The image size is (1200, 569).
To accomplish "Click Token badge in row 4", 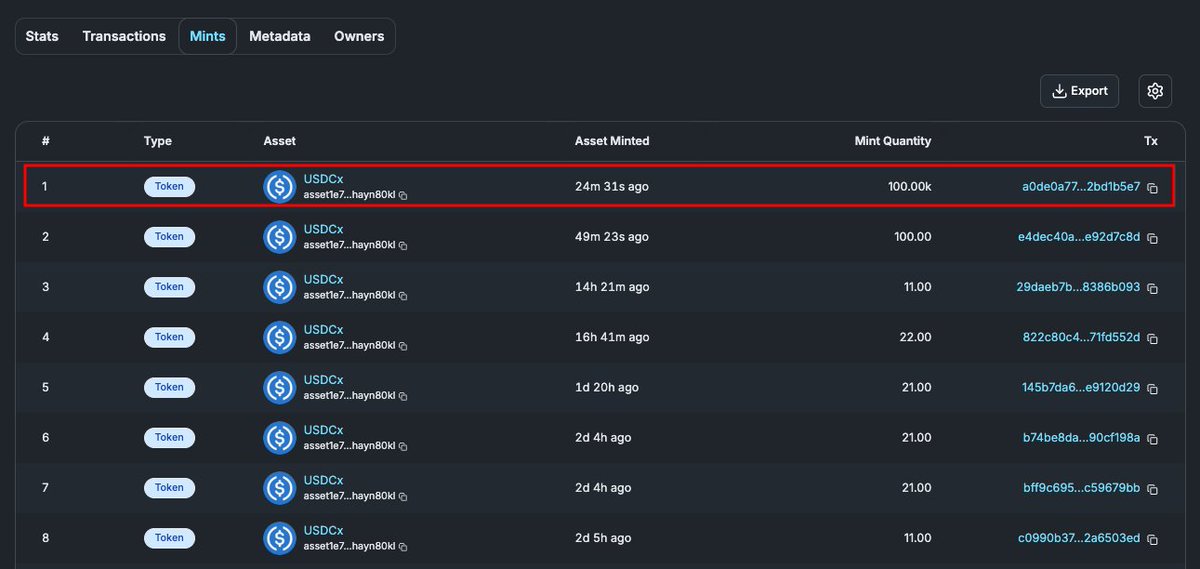I will click(x=169, y=337).
